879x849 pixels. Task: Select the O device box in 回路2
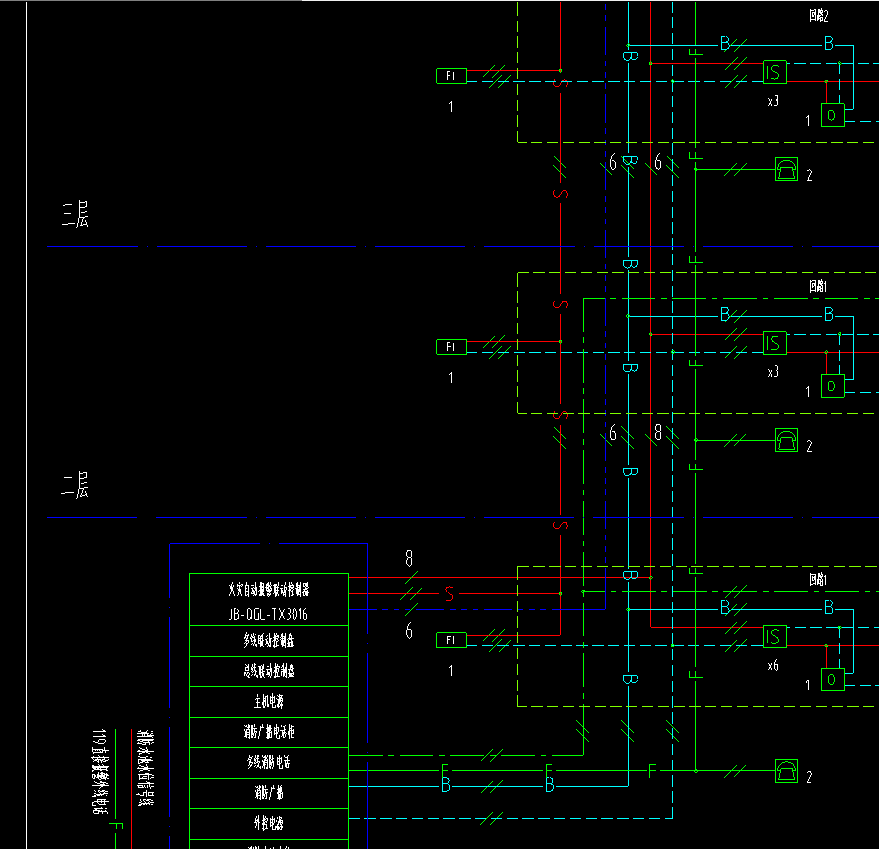832,115
